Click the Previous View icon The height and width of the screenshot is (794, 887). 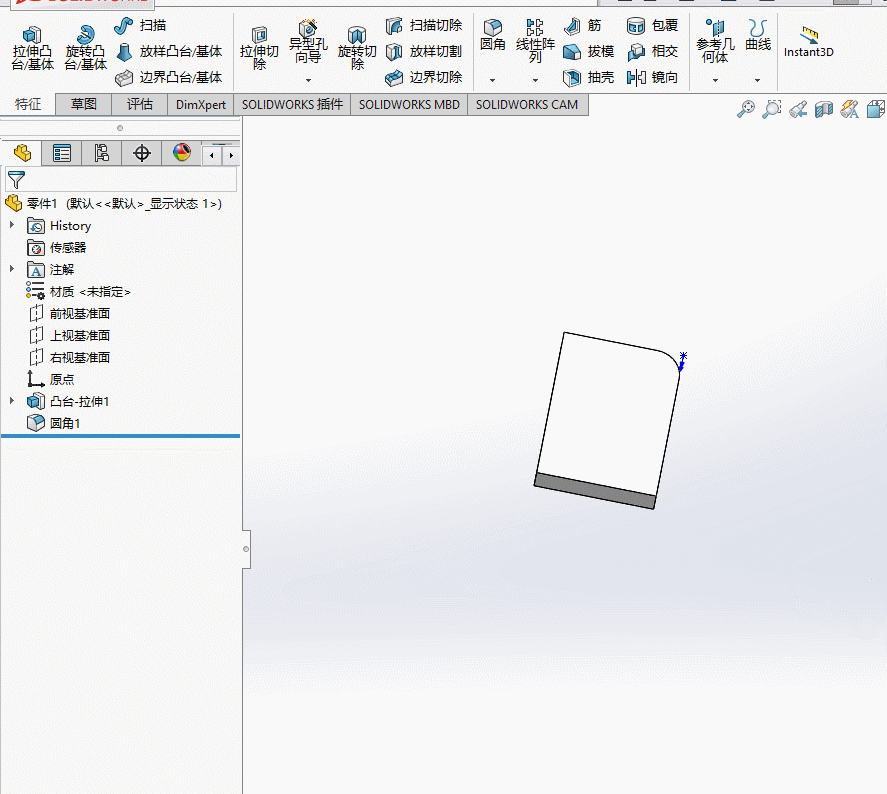798,109
